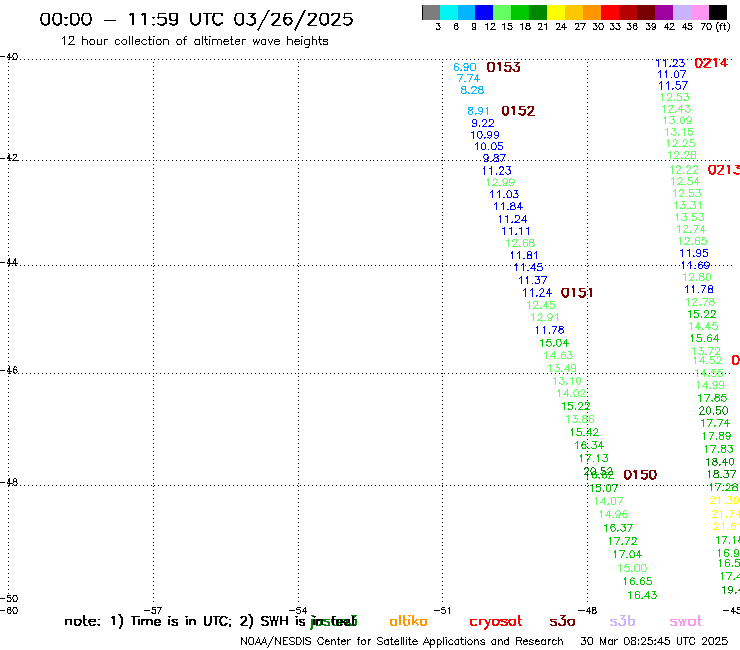Click the time marker '0150'
740x650 pixels.
click(x=640, y=475)
